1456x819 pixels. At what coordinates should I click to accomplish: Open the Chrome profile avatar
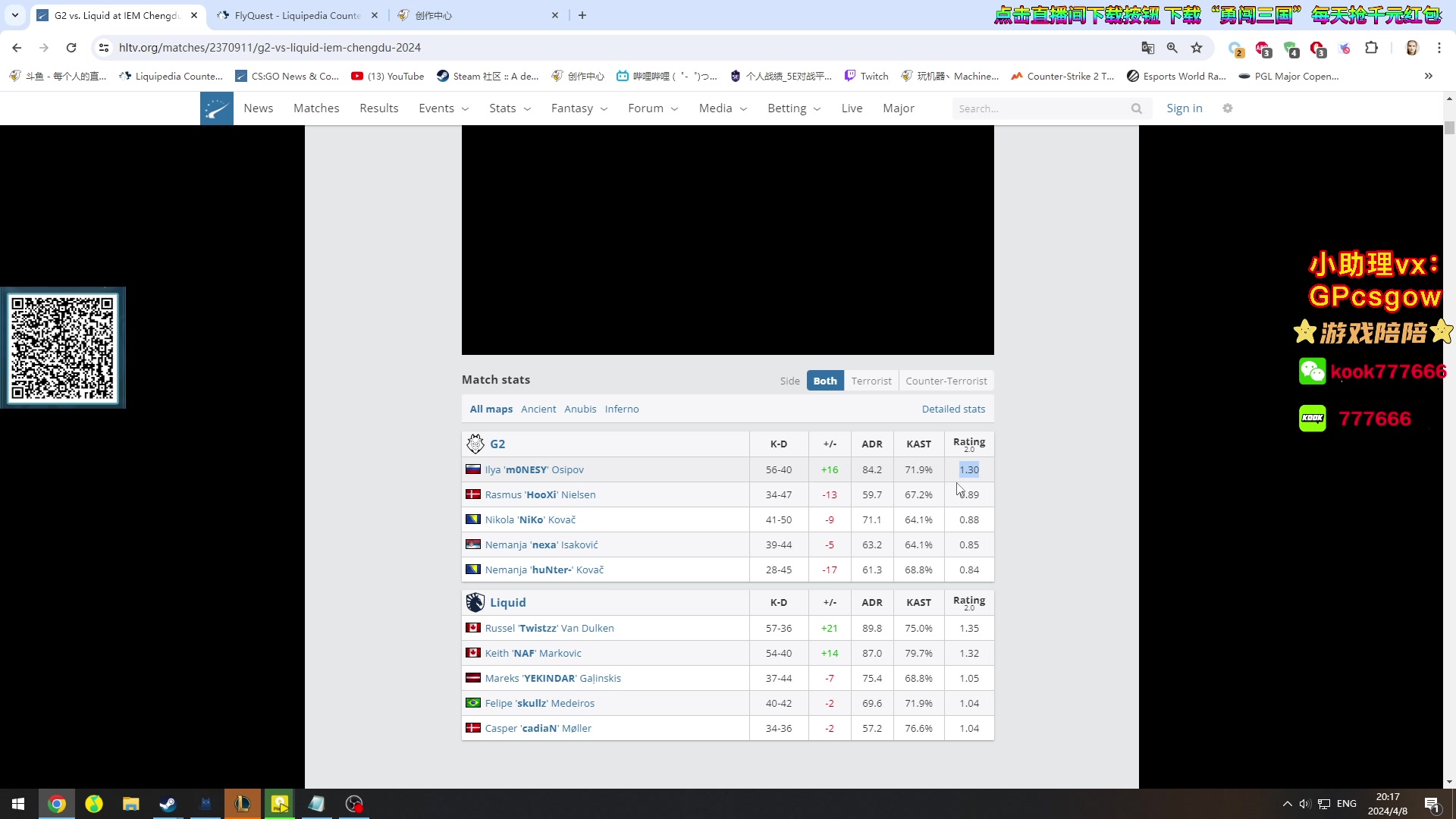pos(1412,48)
